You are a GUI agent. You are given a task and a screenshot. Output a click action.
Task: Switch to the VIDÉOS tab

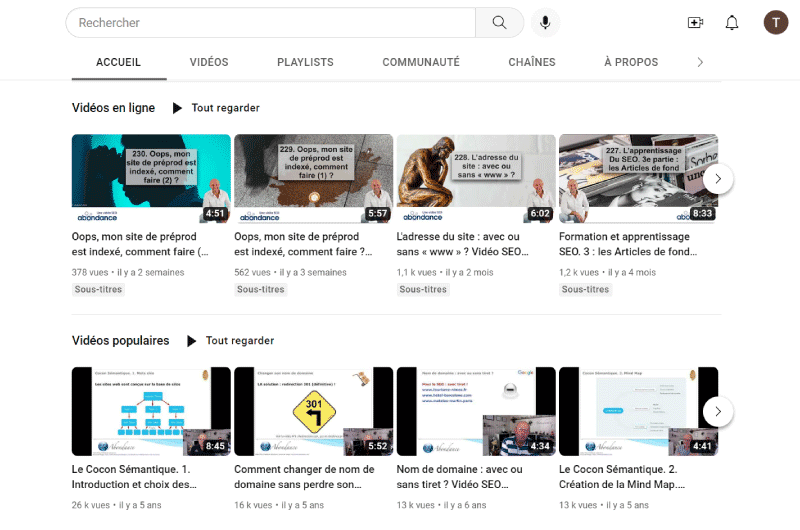[209, 62]
